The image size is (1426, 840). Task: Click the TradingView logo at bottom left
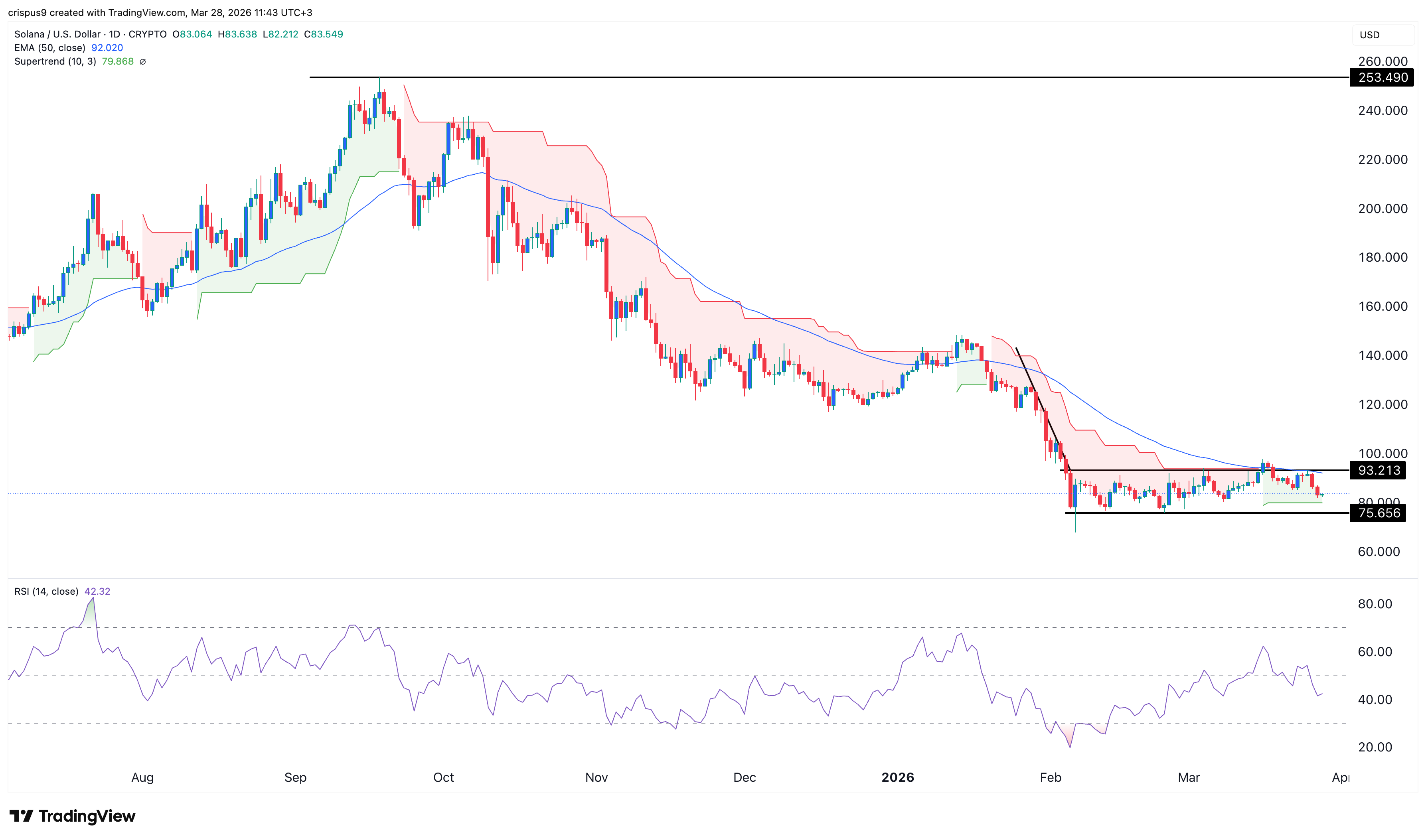(71, 816)
